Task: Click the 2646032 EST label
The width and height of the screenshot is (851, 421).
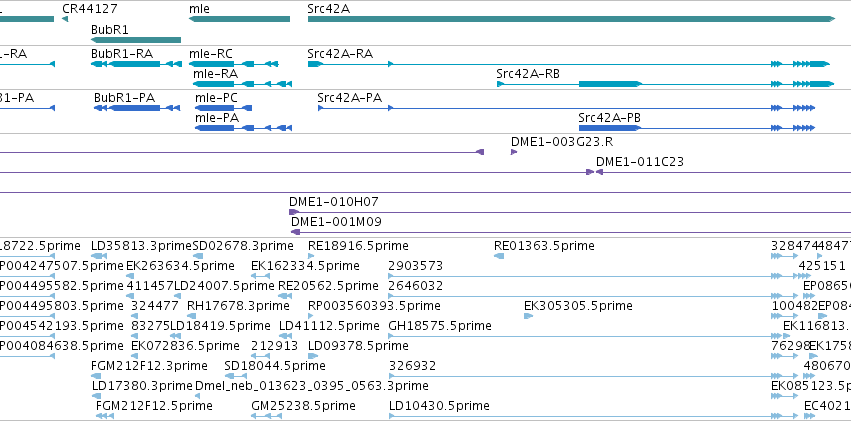Action: 416,285
